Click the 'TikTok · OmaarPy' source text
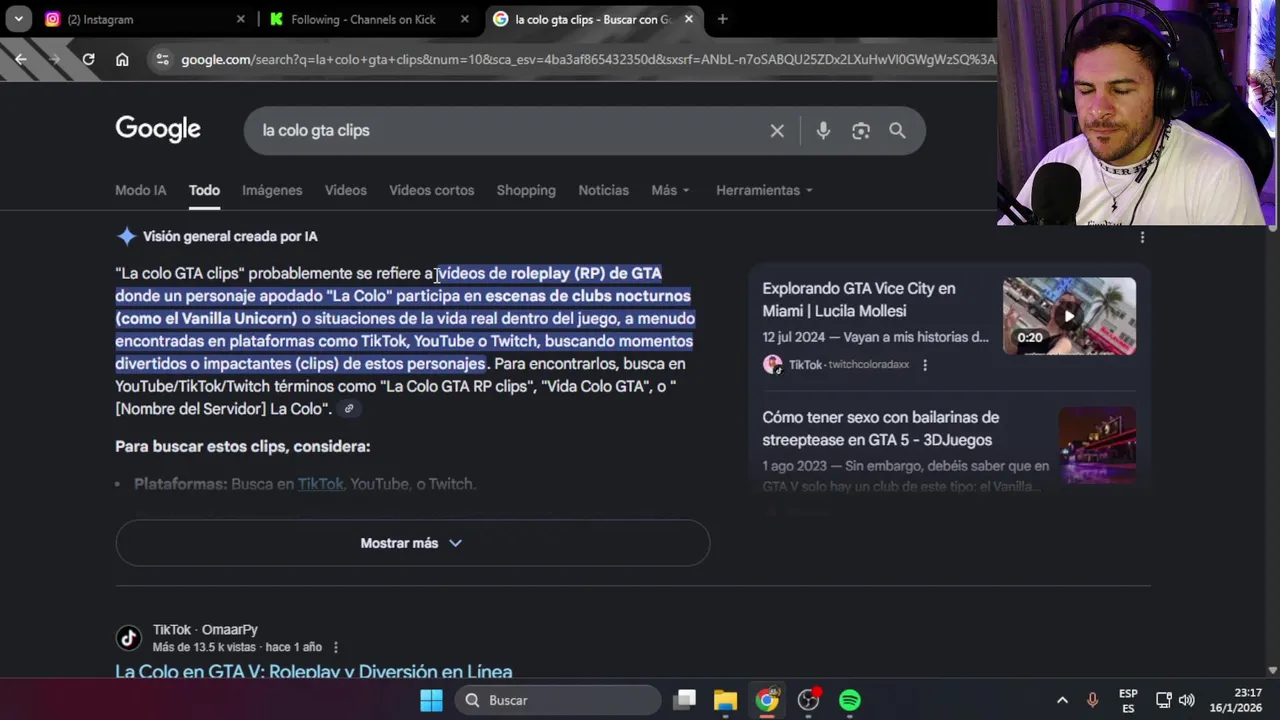The height and width of the screenshot is (720, 1280). point(205,629)
